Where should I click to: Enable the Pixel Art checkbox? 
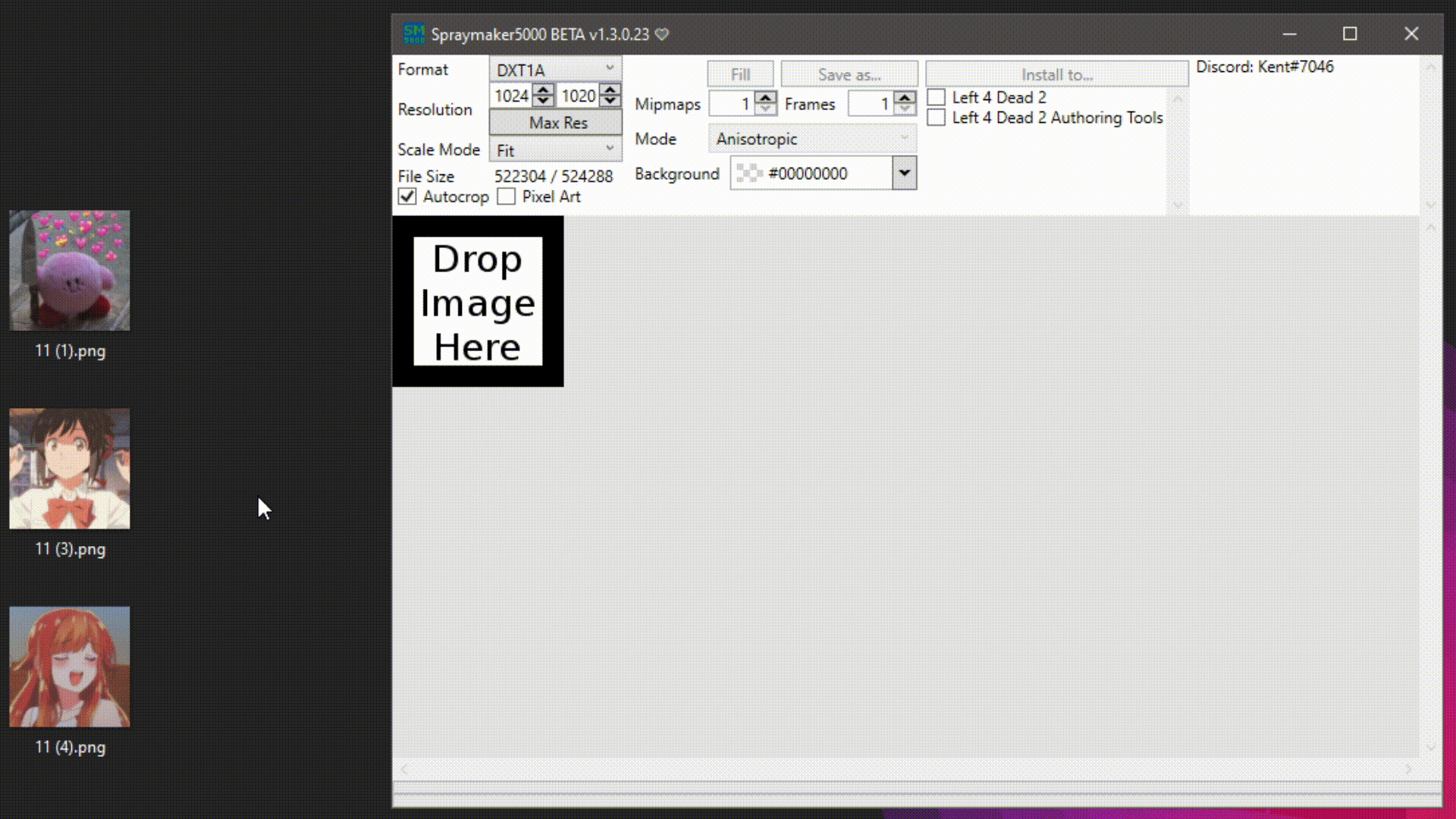507,197
